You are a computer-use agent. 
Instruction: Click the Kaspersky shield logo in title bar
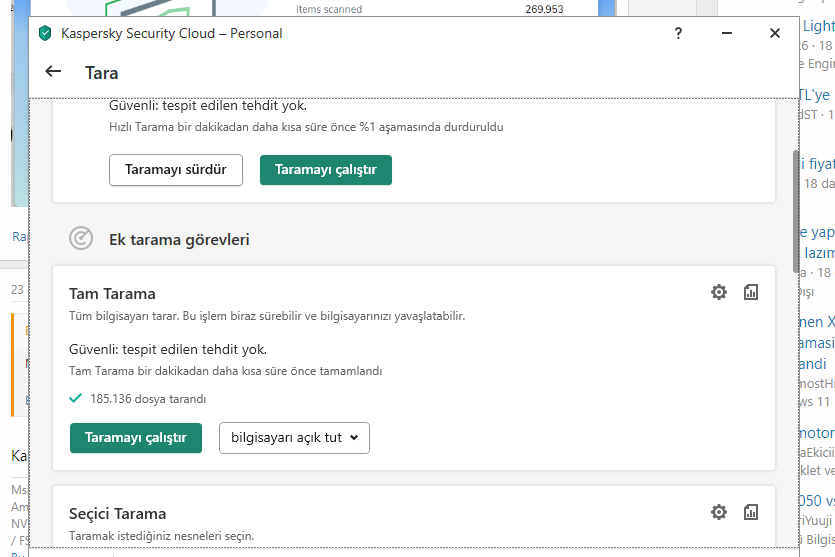[45, 34]
